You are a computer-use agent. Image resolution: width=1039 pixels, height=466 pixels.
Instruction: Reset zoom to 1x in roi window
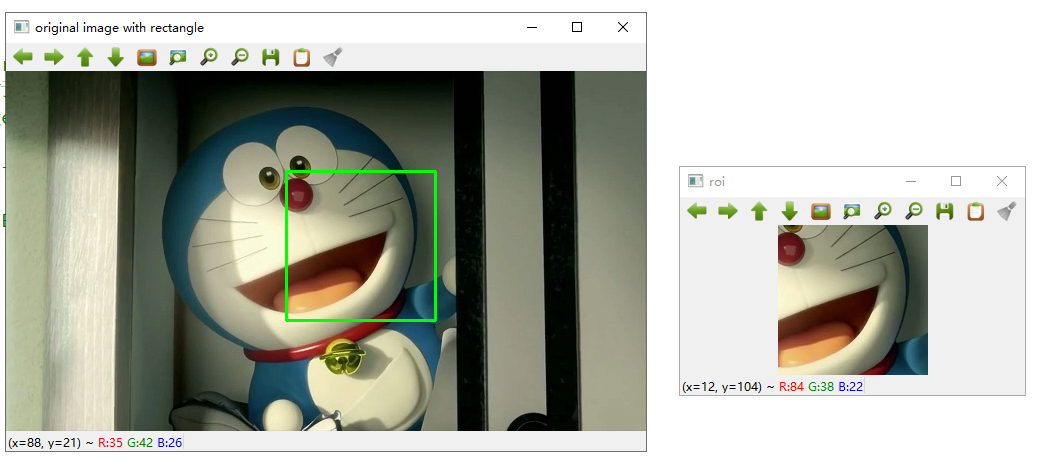820,211
